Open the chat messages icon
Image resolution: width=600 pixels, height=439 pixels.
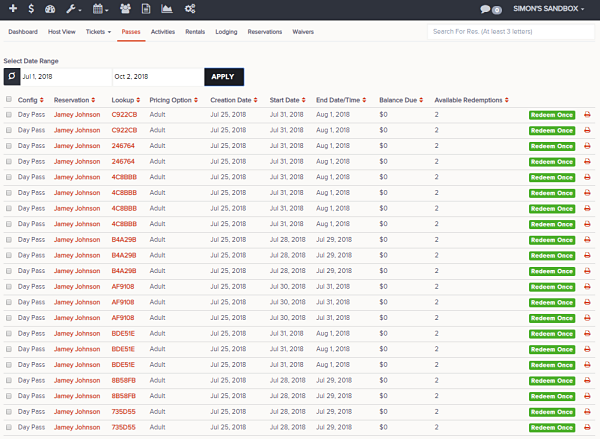click(x=490, y=9)
